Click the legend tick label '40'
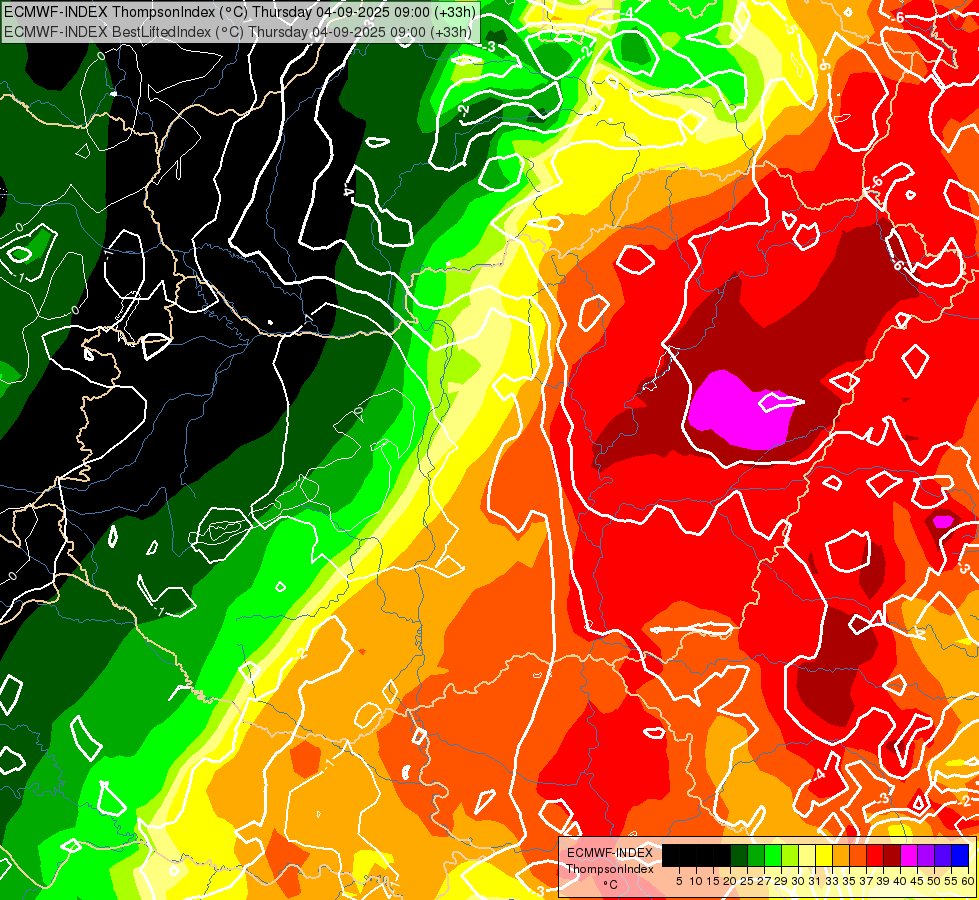The height and width of the screenshot is (900, 979). coord(900,881)
